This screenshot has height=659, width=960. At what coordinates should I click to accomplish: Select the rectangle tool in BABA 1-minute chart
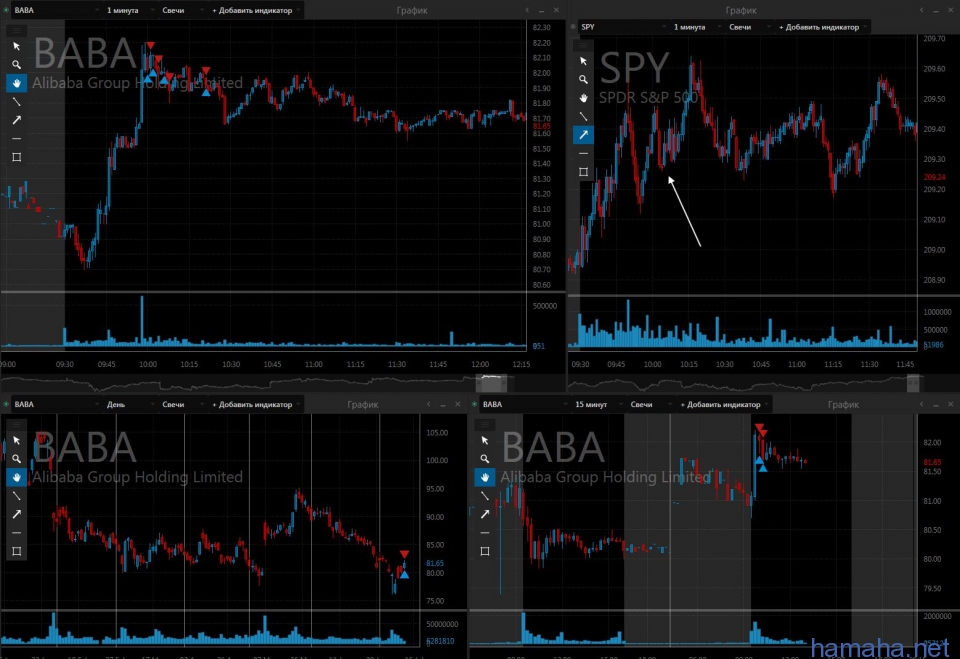tap(17, 157)
